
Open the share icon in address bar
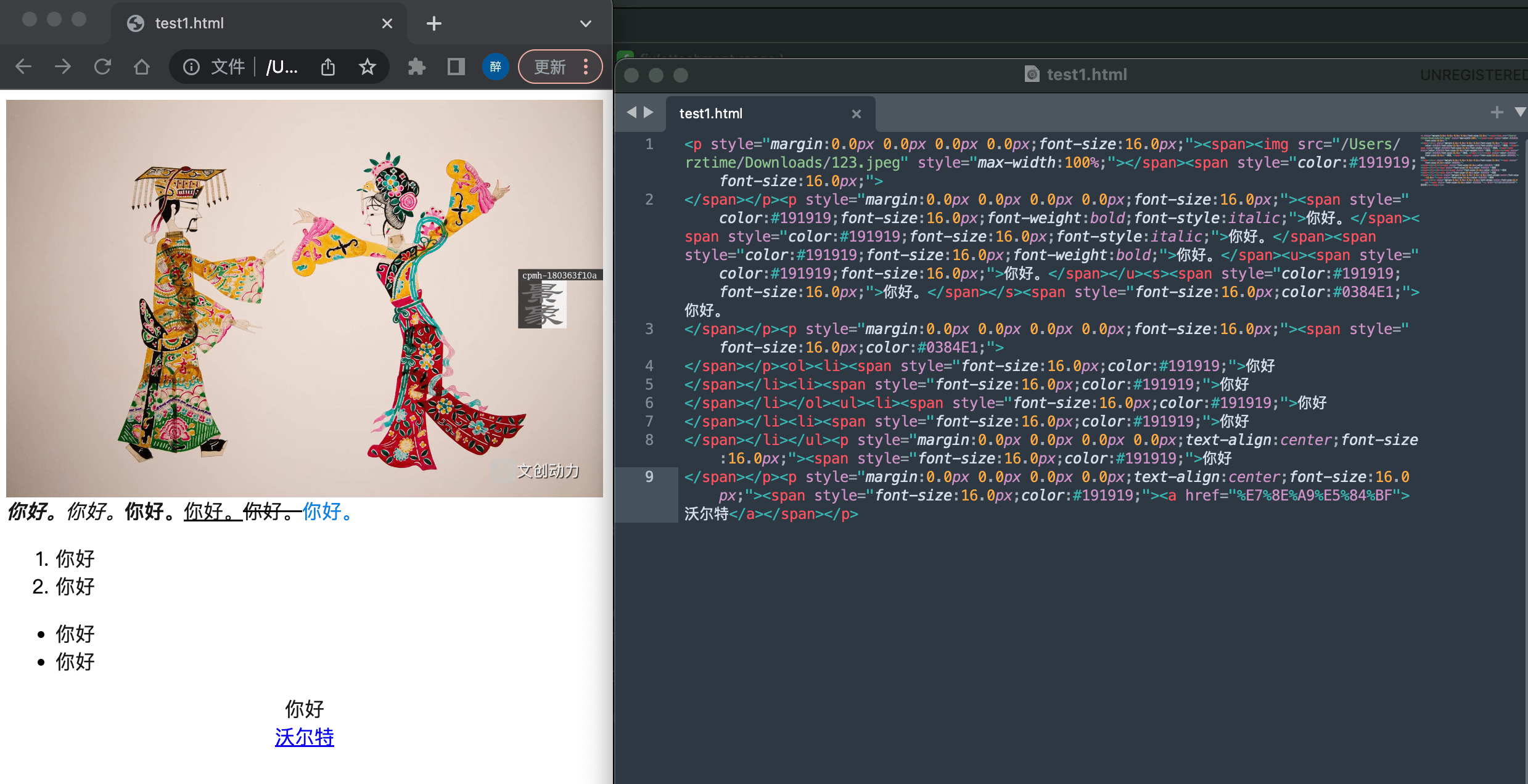coord(328,67)
